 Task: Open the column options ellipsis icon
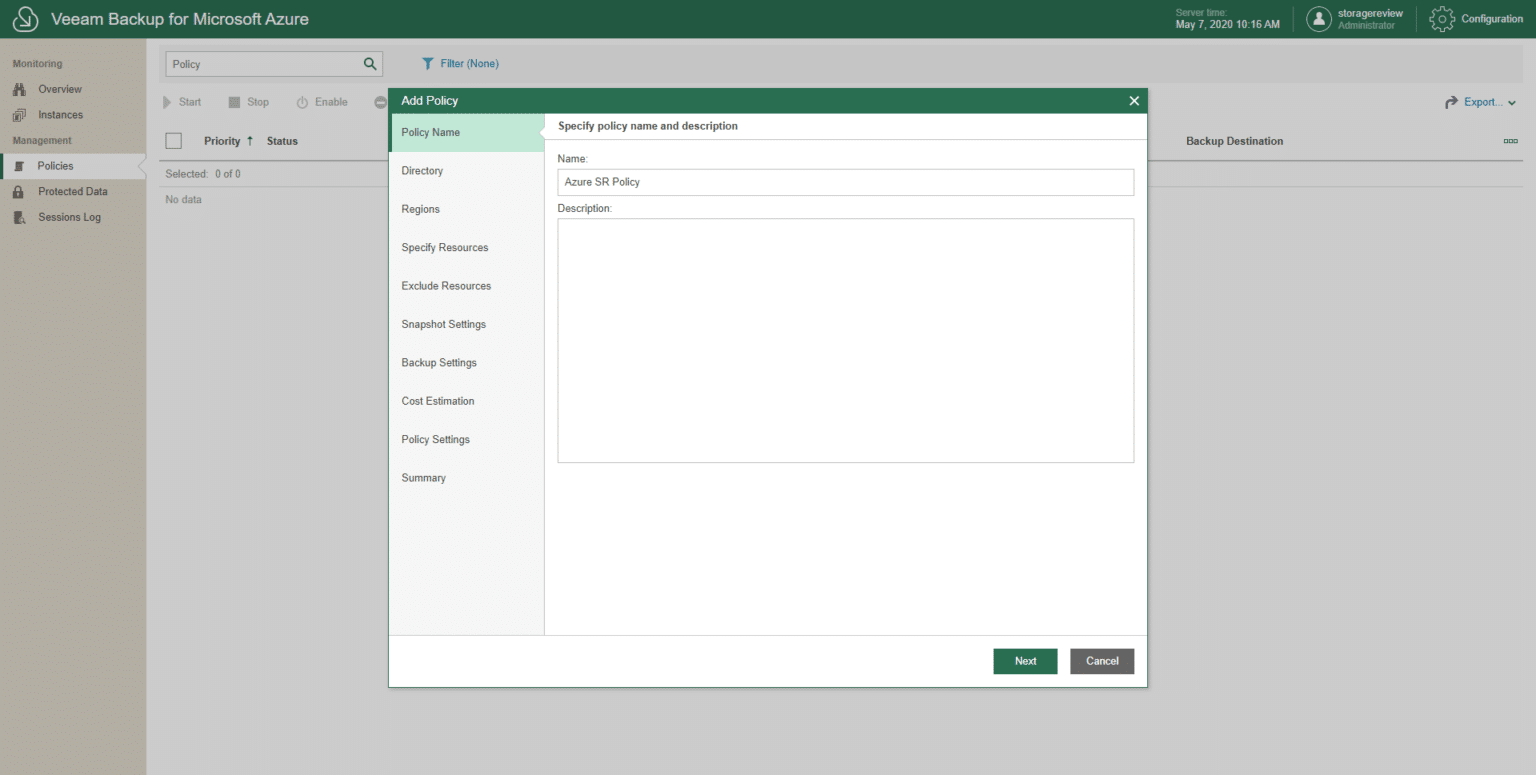click(x=1510, y=141)
